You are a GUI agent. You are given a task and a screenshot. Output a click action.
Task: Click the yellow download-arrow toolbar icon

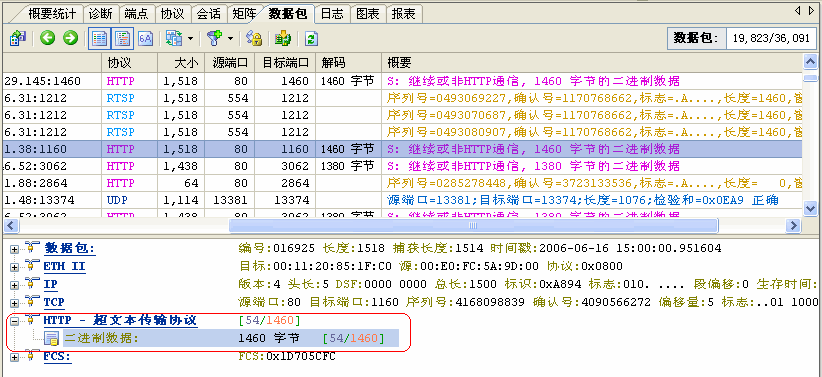(x=283, y=38)
